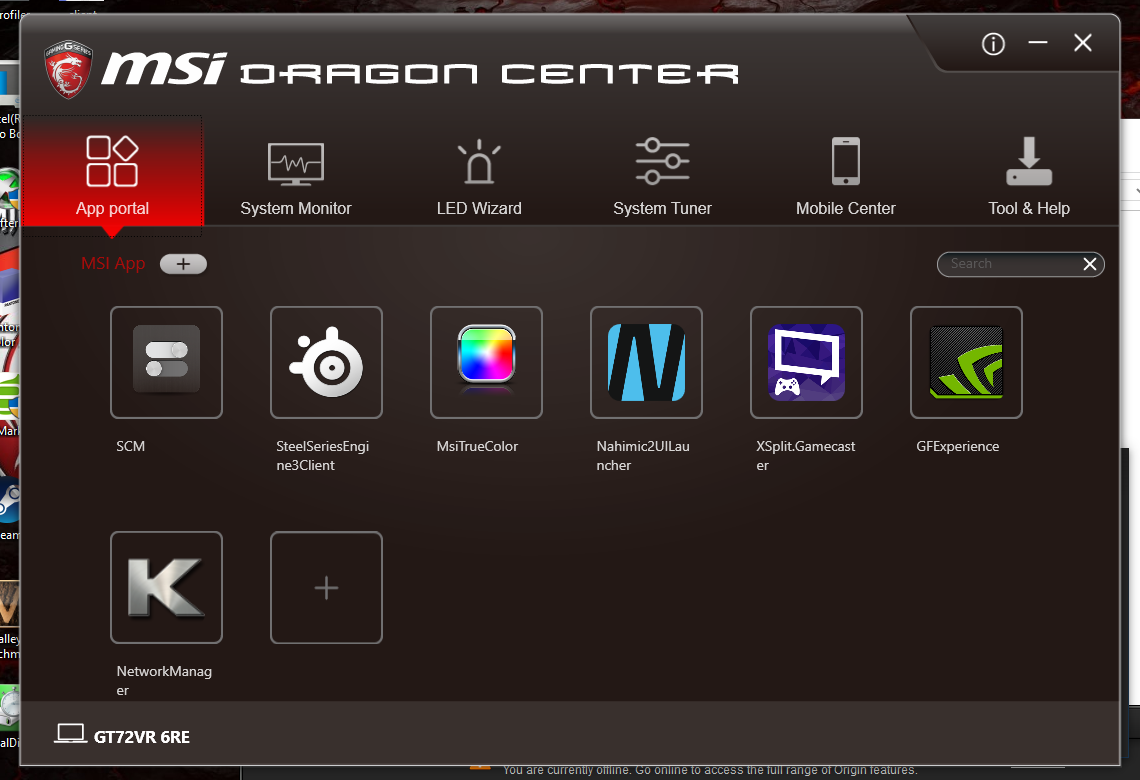Click the laptop icon beside GT72VR 6RE
Viewport: 1140px width, 780px height.
[x=71, y=733]
